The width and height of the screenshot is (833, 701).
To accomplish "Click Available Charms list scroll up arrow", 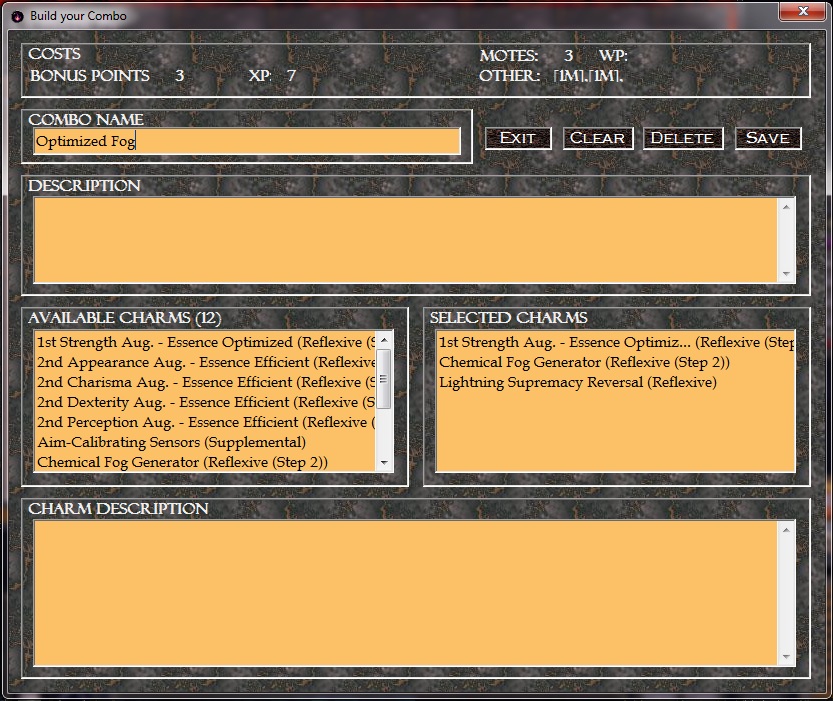I will [x=384, y=339].
